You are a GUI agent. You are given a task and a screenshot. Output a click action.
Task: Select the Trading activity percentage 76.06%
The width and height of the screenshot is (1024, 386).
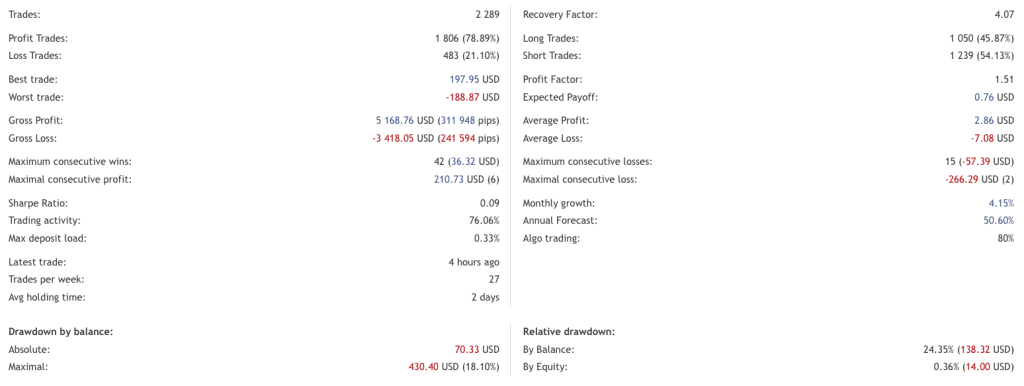tap(485, 221)
